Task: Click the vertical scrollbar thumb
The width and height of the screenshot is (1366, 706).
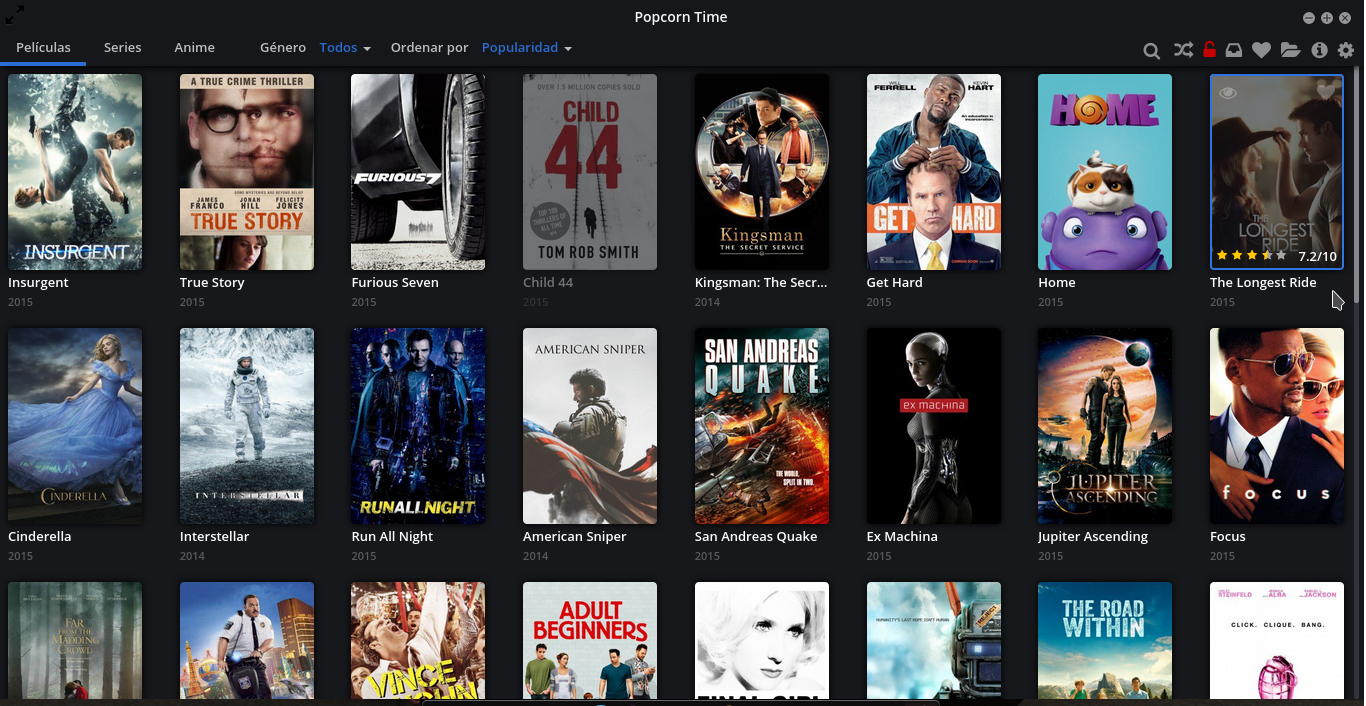Action: click(x=1357, y=185)
